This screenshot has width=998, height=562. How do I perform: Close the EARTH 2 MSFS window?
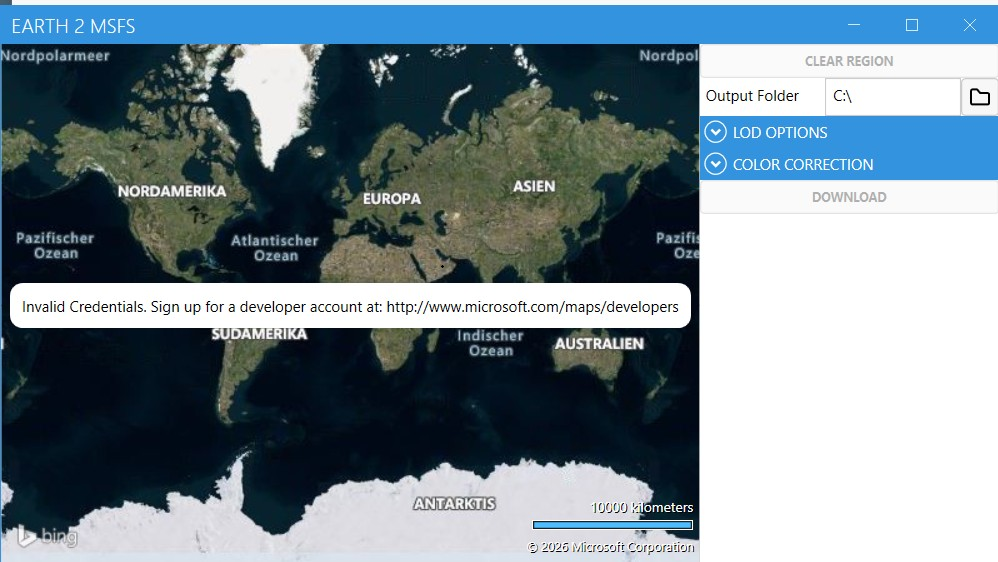coord(969,25)
